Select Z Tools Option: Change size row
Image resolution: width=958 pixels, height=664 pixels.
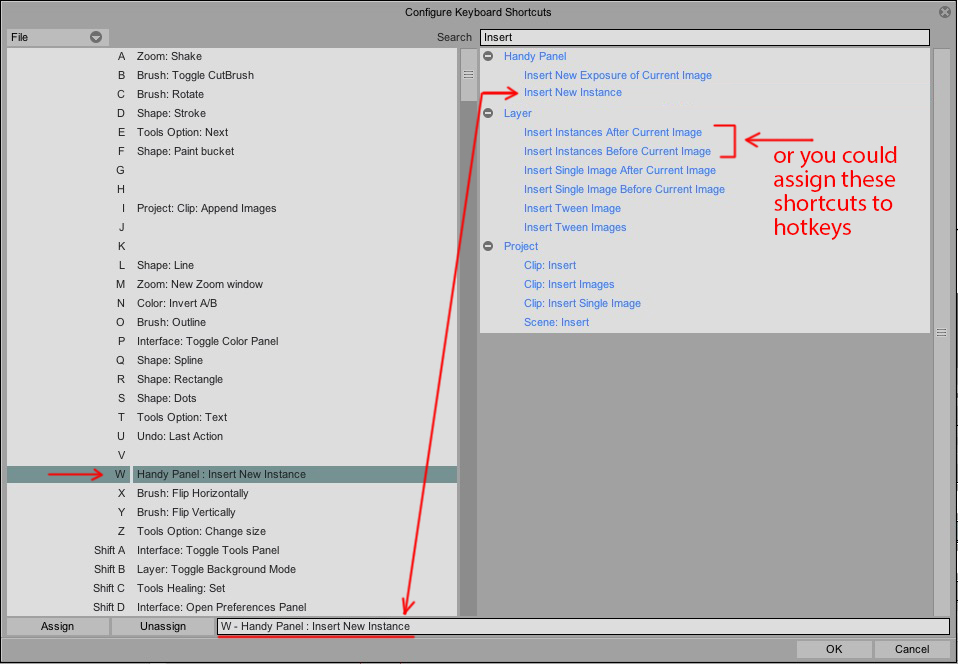point(232,531)
